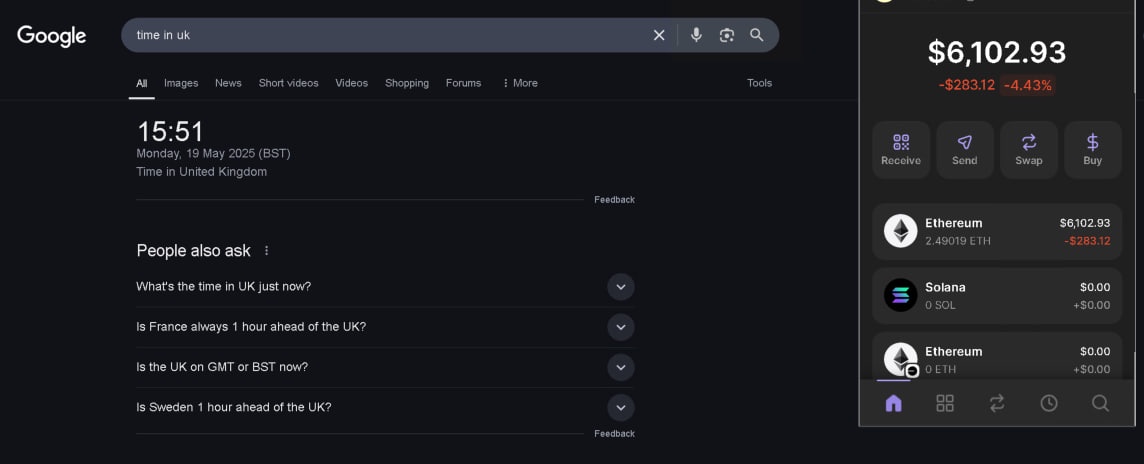This screenshot has height=464, width=1144.
Task: Expand "Is France always 1 hour ahead" question
Action: (x=620, y=327)
